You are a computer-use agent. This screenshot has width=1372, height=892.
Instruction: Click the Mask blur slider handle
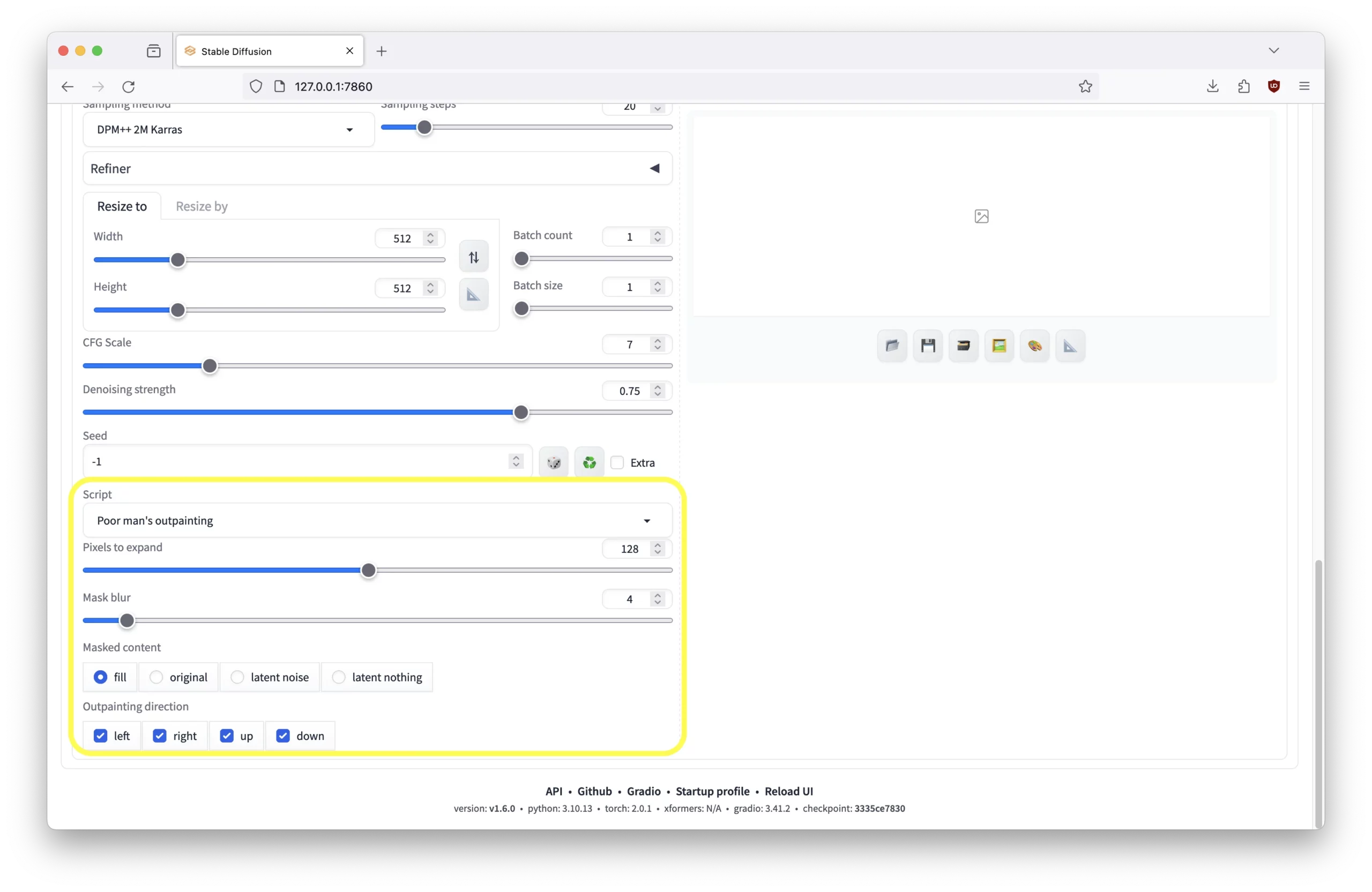[127, 621]
